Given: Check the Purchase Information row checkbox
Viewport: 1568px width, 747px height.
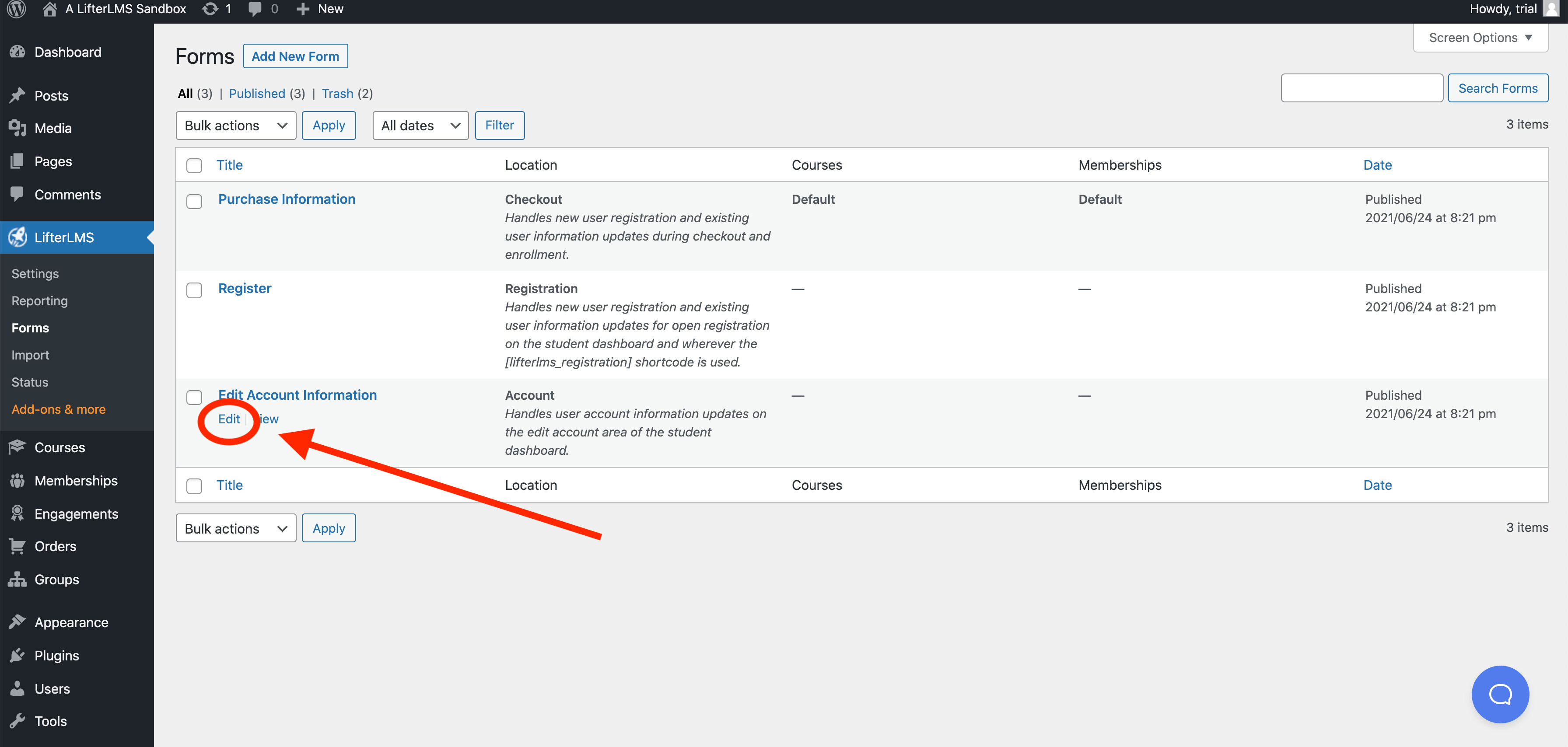Looking at the screenshot, I should click(194, 201).
